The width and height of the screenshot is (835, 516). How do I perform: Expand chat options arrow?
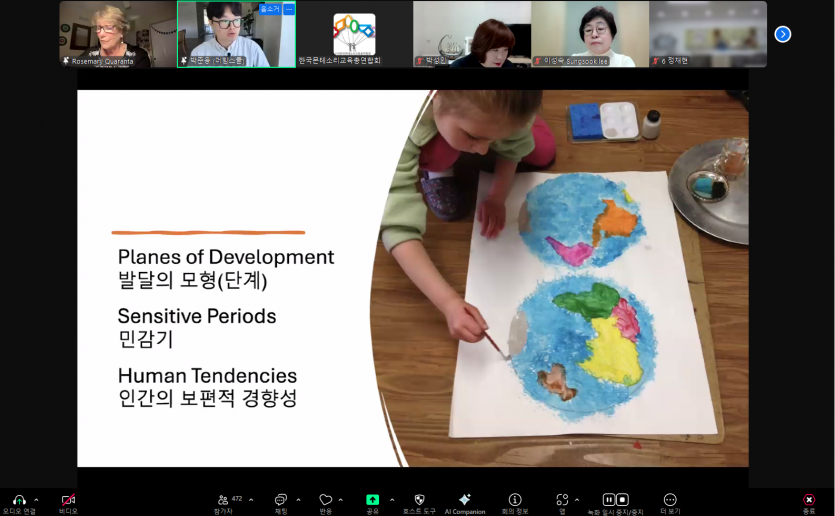(x=298, y=500)
